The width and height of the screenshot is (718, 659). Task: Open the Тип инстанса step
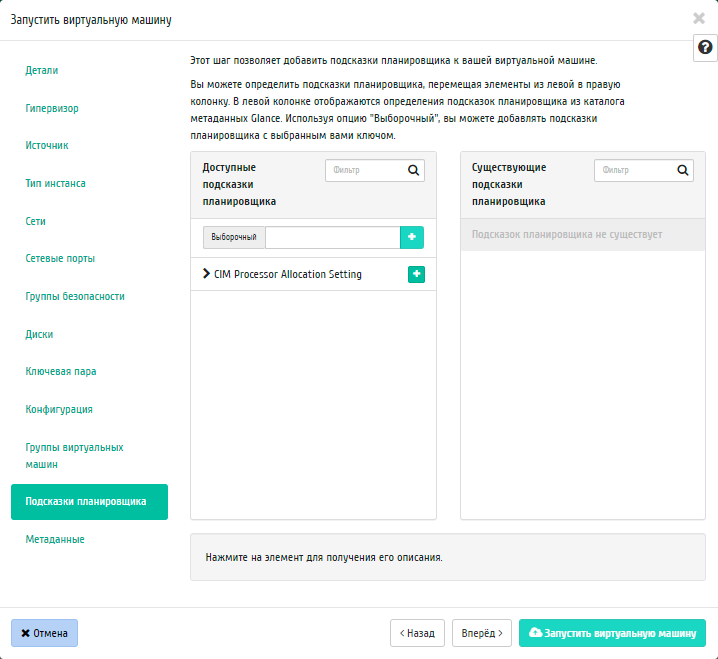tap(55, 184)
